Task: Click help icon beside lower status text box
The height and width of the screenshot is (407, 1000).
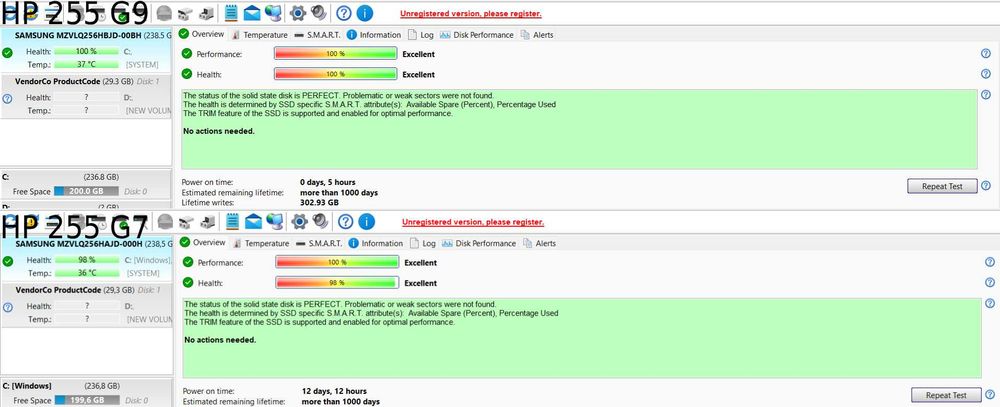Action: point(990,303)
